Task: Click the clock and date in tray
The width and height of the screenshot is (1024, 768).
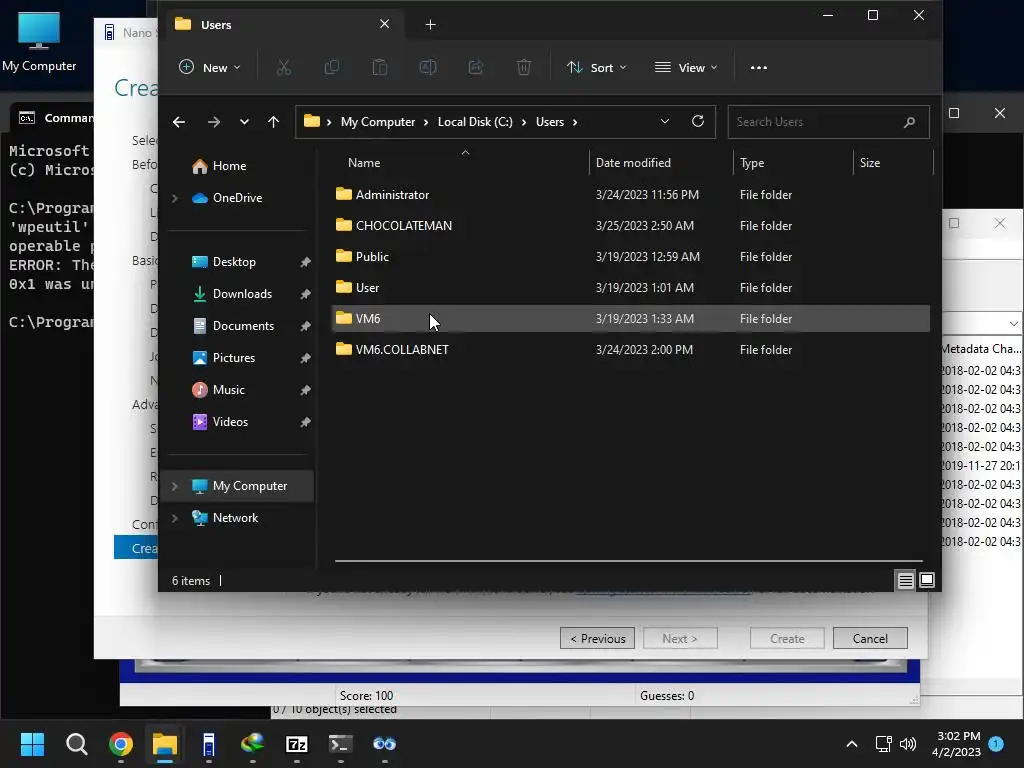Action: (957, 744)
